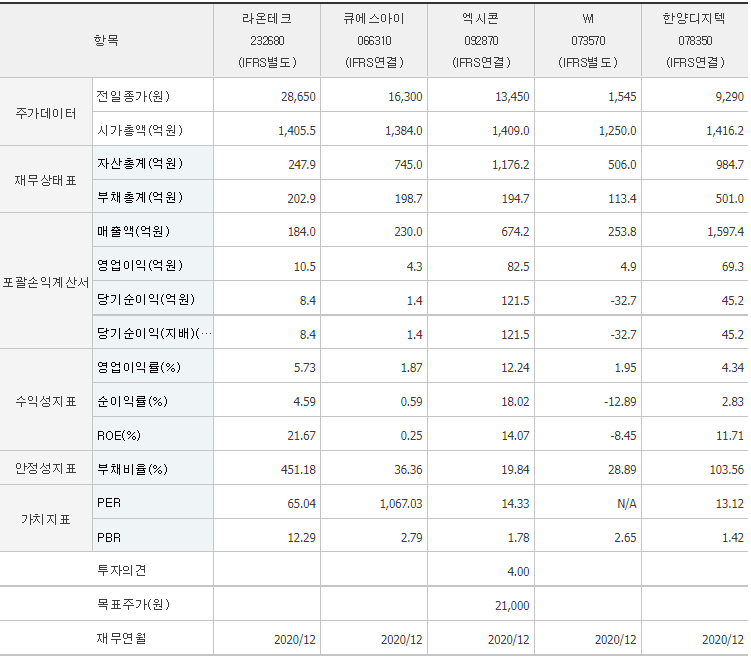Click the 투자의견 row label
This screenshot has width=751, height=657.
pos(121,570)
